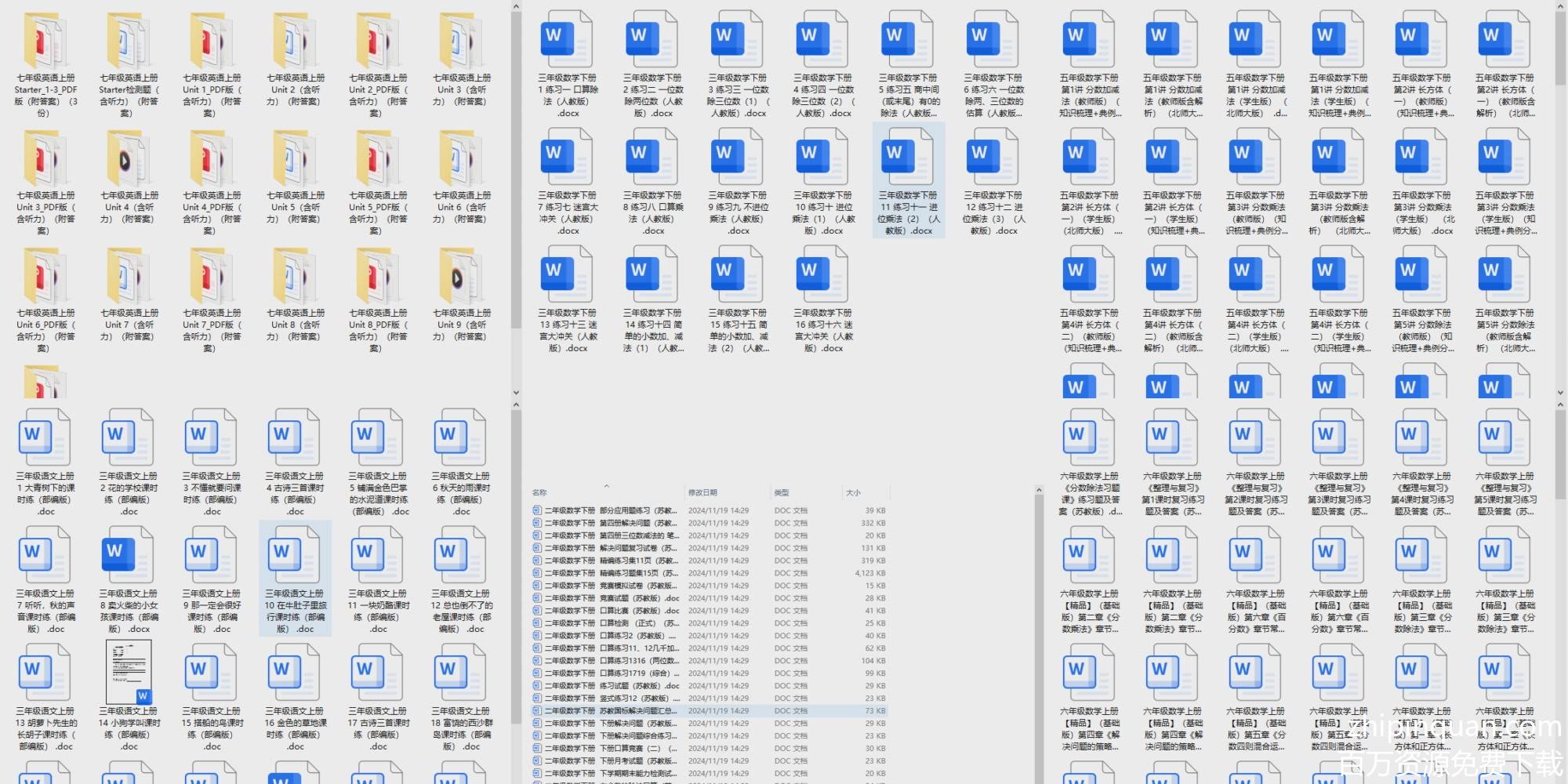Screen dimensions: 1568x784
Task: Sort the file list by 名称 column
Action: [x=540, y=492]
